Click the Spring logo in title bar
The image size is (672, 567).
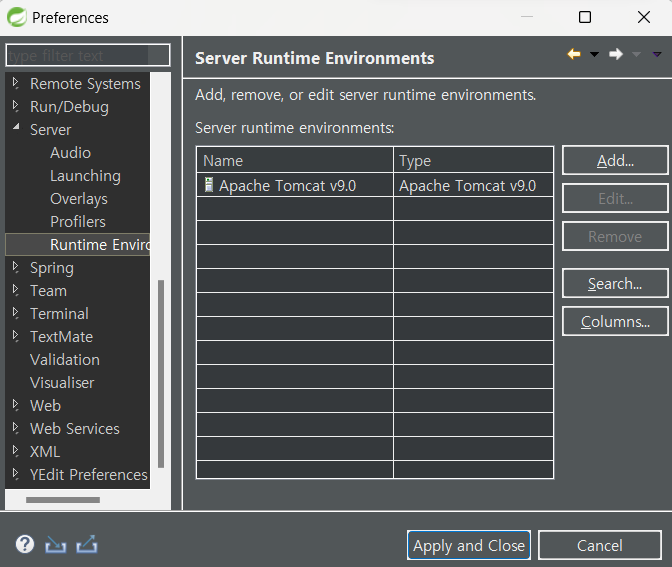tap(17, 17)
